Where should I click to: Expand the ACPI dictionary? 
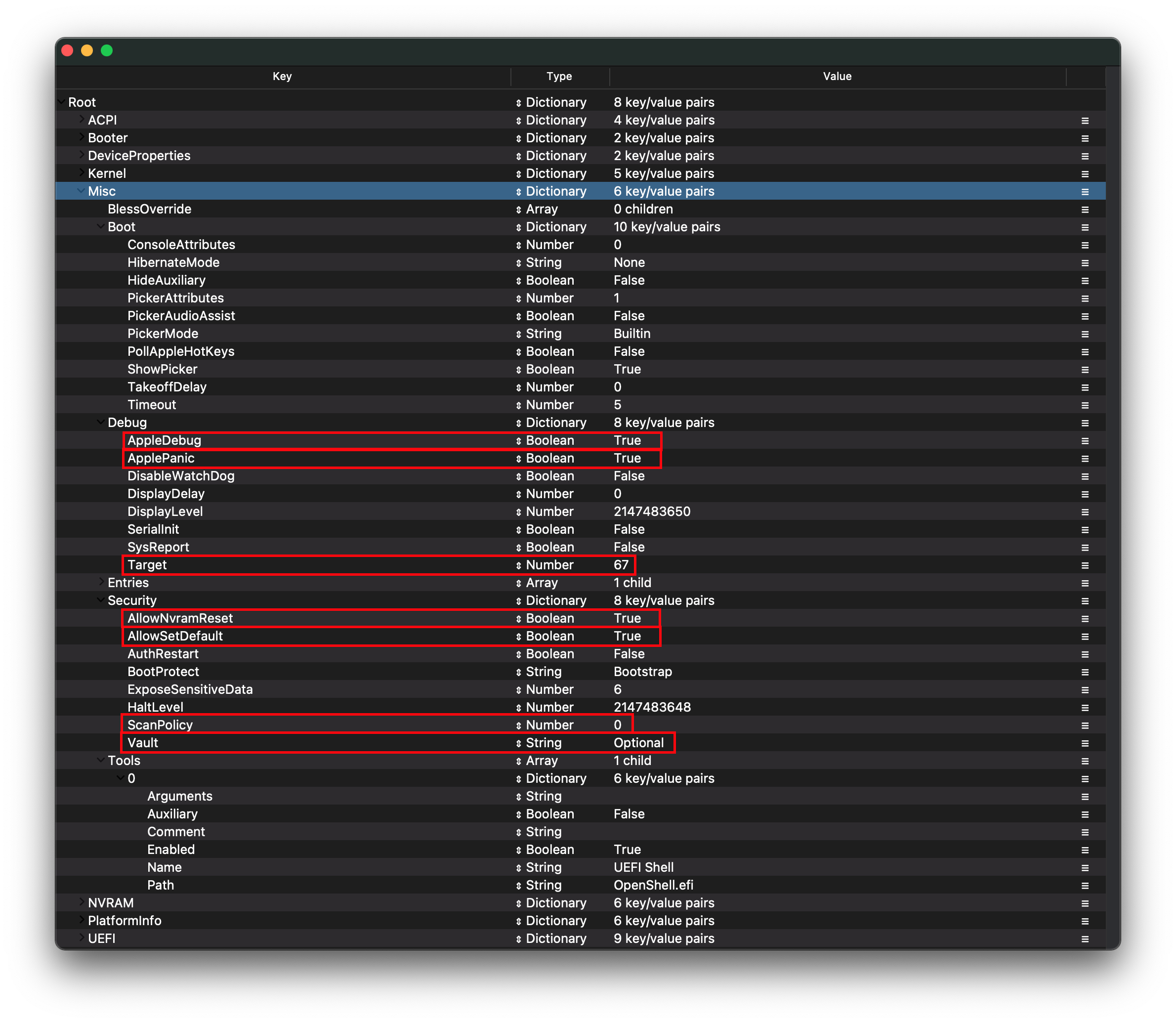coord(82,120)
